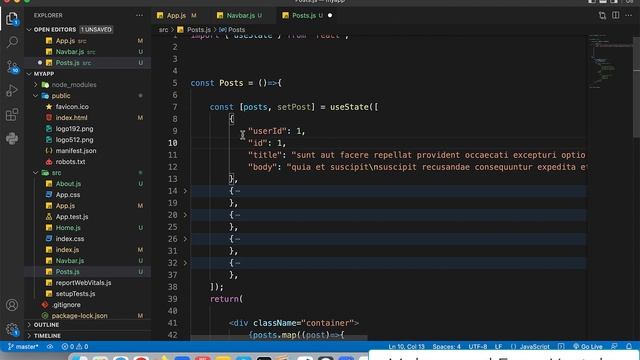Screen dimensions: 640x360
Task: Open the Explorer view icon
Action: point(12,19)
